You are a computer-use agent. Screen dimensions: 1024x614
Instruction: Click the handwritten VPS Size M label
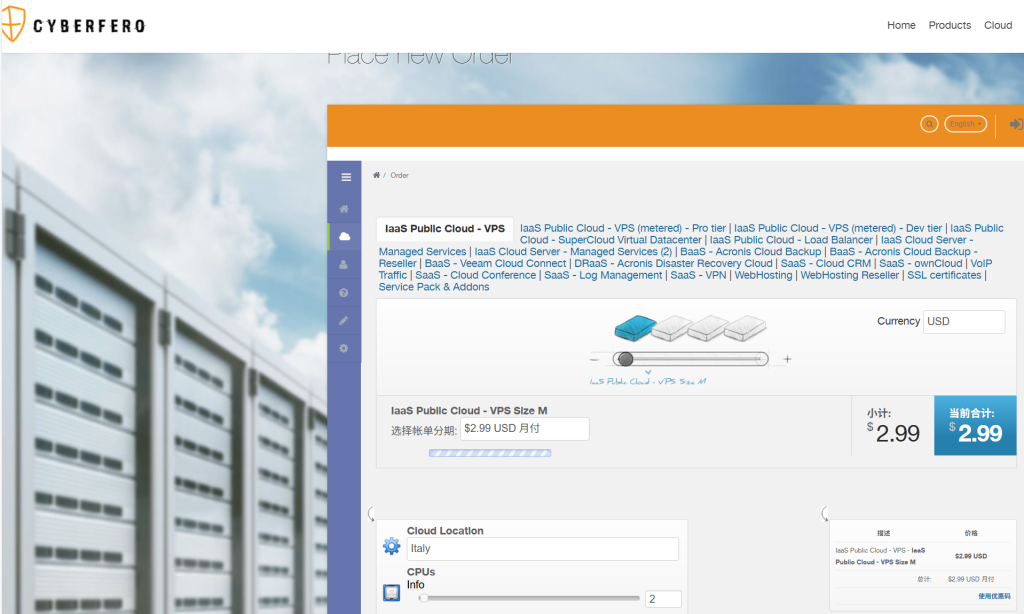click(648, 381)
